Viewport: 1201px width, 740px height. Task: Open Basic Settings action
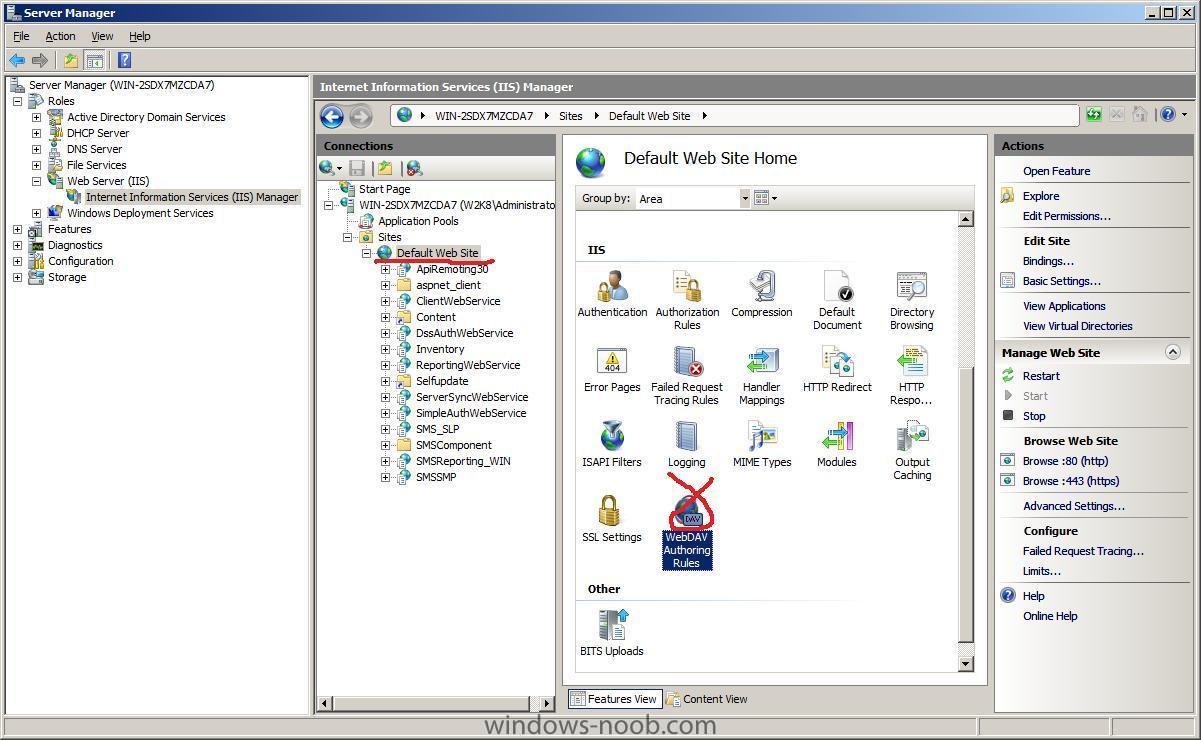tap(1061, 281)
